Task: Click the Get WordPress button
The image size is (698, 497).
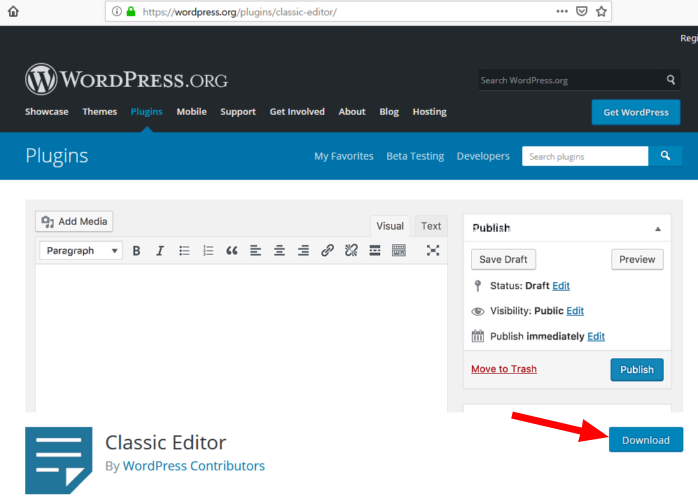Action: 636,112
